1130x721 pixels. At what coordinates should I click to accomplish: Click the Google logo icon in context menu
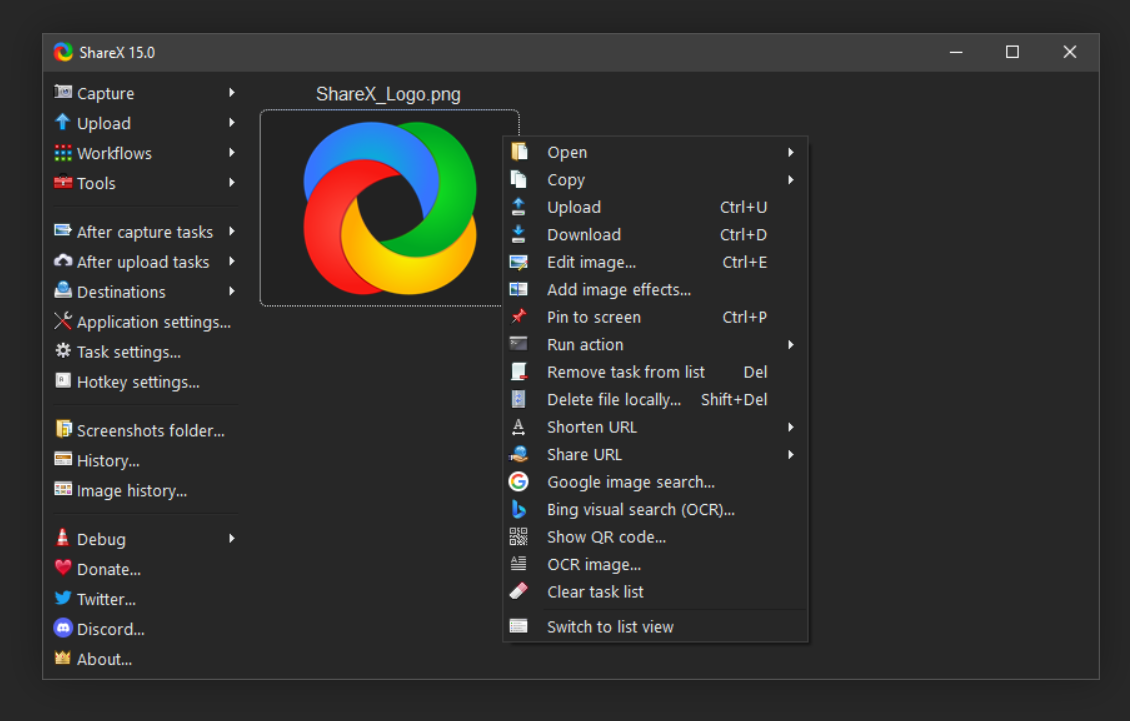click(518, 482)
